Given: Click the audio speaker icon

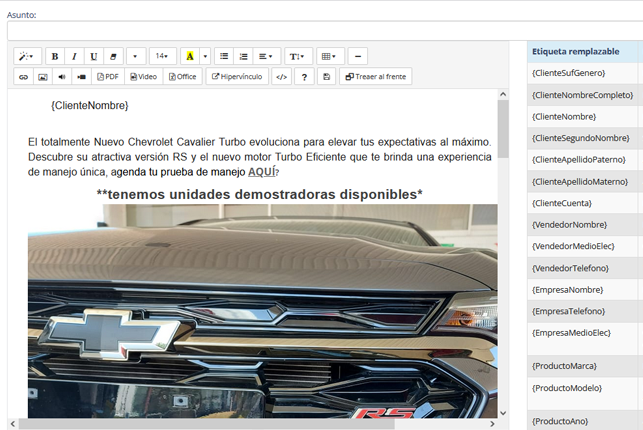Looking at the screenshot, I should click(62, 77).
